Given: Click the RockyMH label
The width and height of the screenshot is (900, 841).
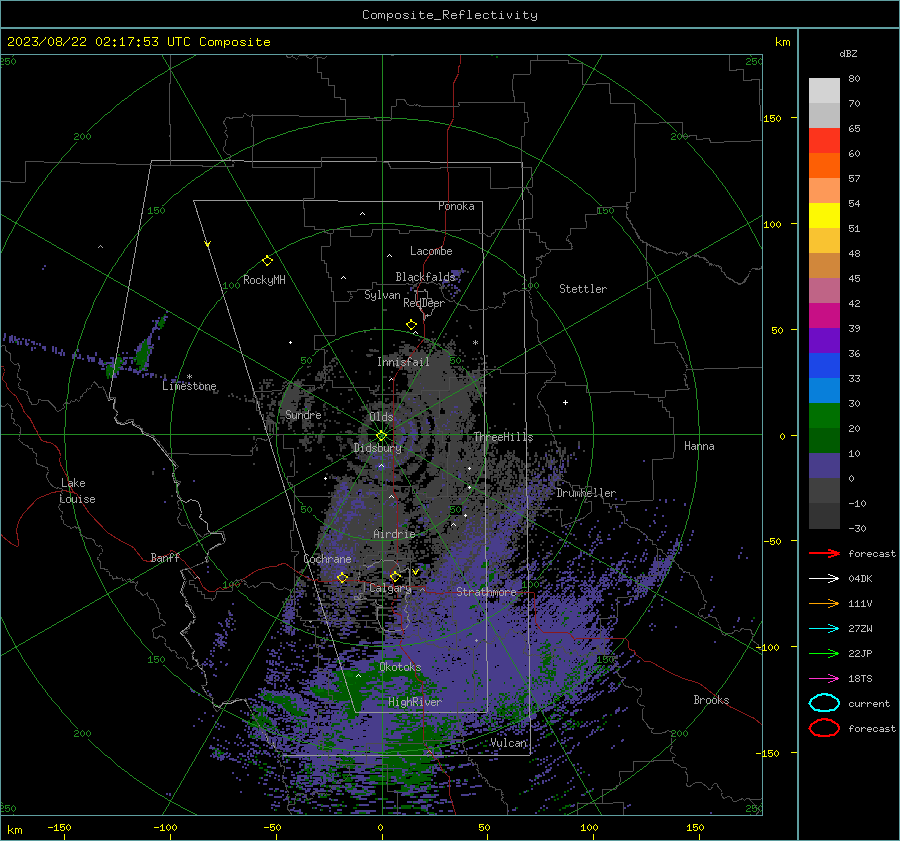Looking at the screenshot, I should [x=264, y=280].
